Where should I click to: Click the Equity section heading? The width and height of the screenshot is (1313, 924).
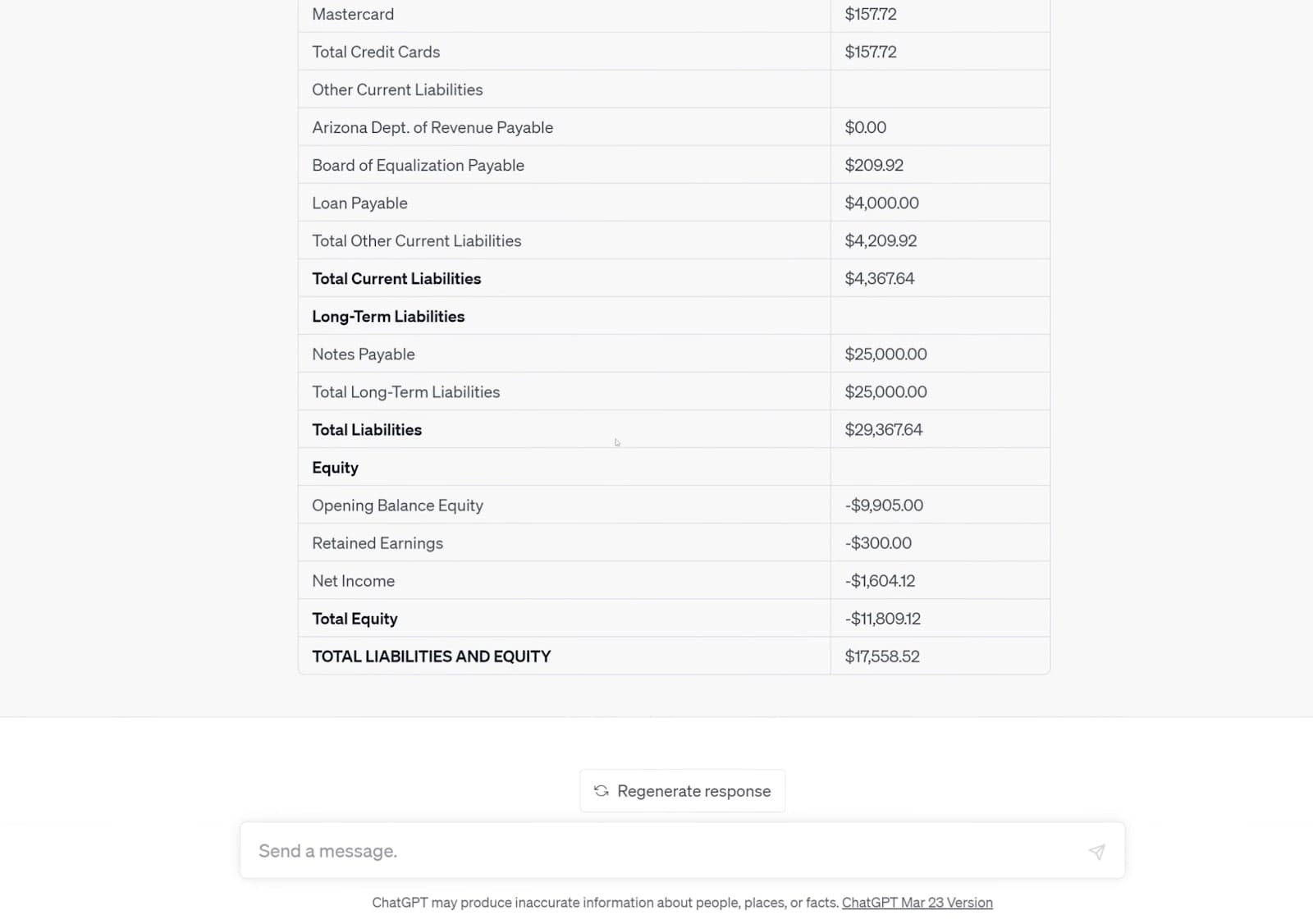pos(335,468)
